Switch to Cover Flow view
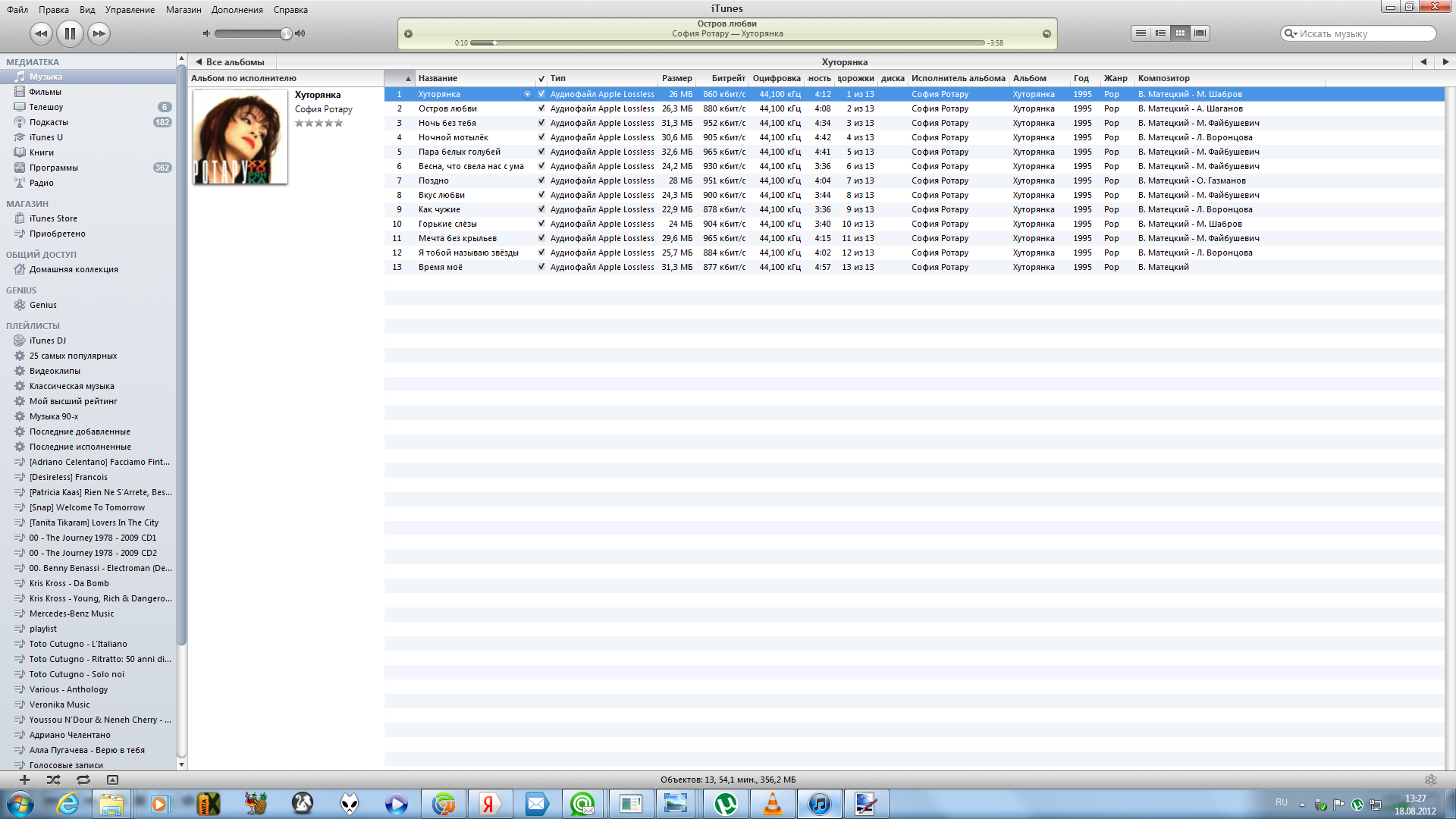This screenshot has height=819, width=1456. point(1200,33)
